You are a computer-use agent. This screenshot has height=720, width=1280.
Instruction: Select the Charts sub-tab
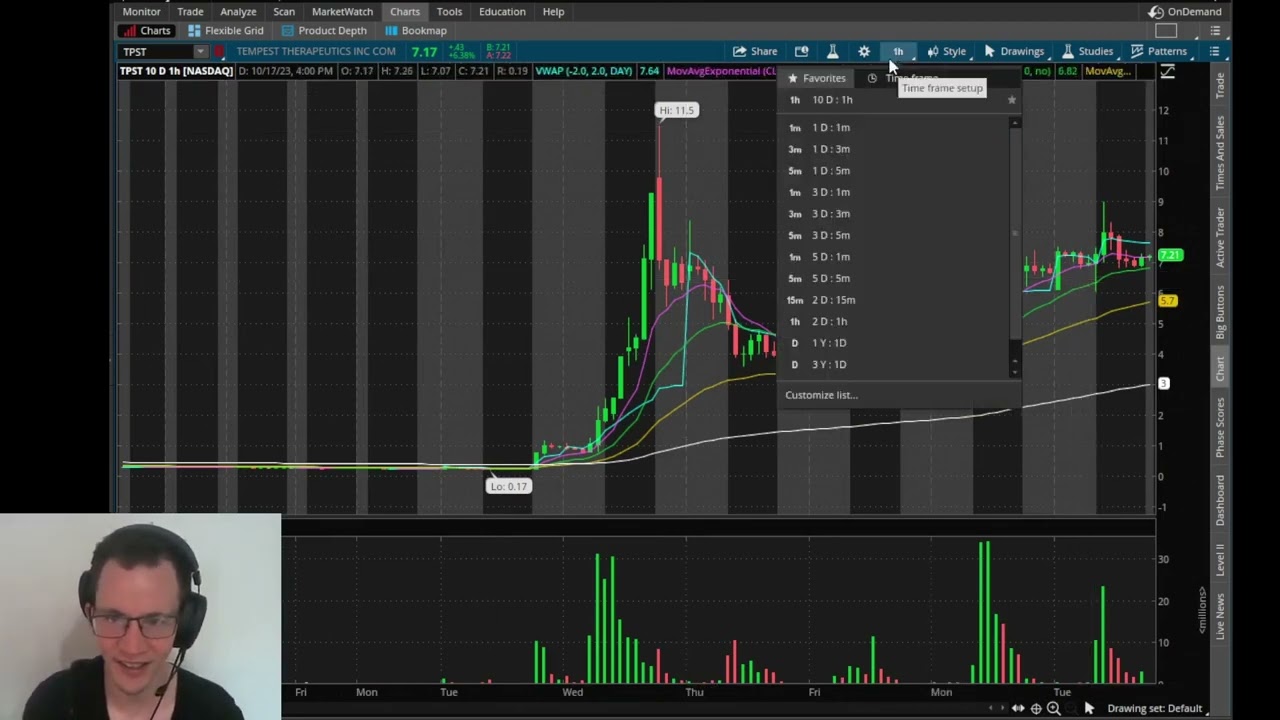point(147,31)
